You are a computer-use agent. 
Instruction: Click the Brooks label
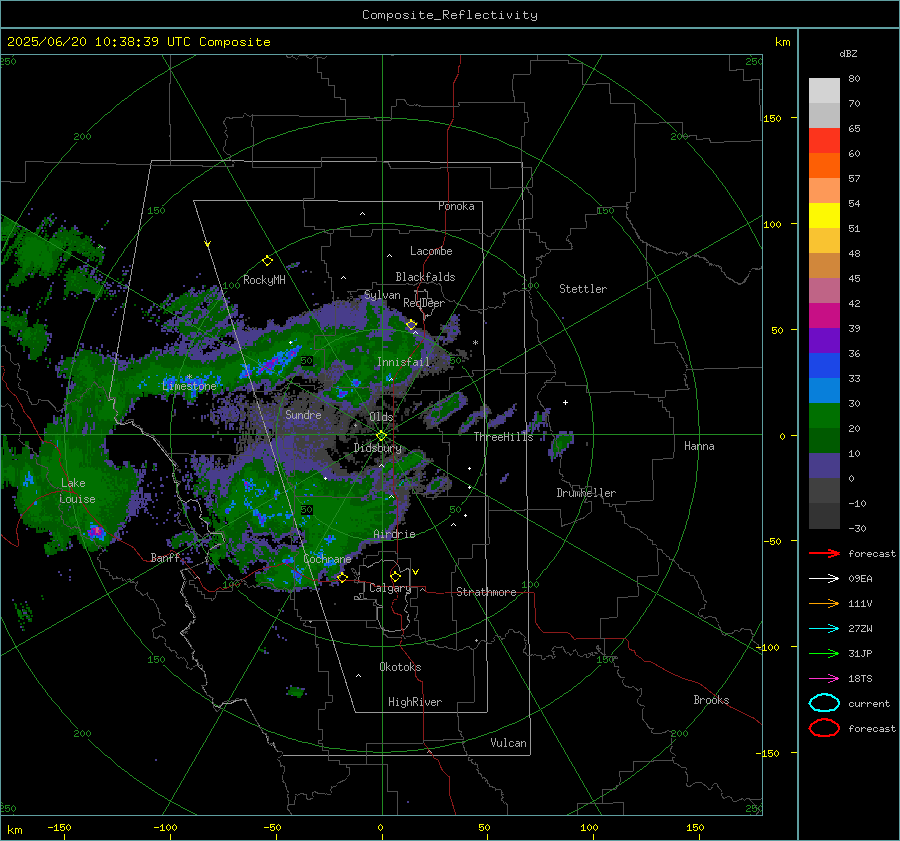click(711, 700)
